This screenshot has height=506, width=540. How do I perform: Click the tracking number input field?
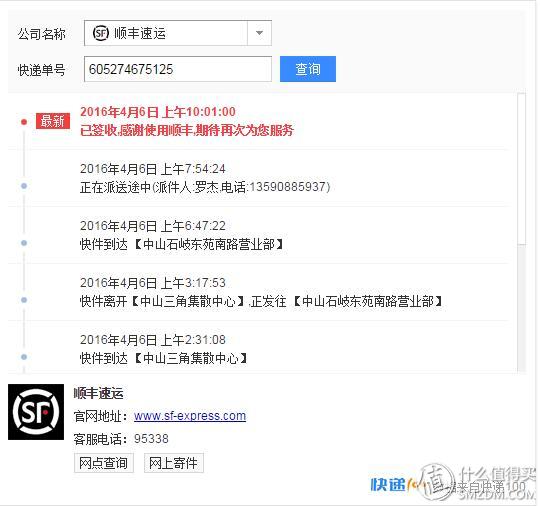click(178, 69)
